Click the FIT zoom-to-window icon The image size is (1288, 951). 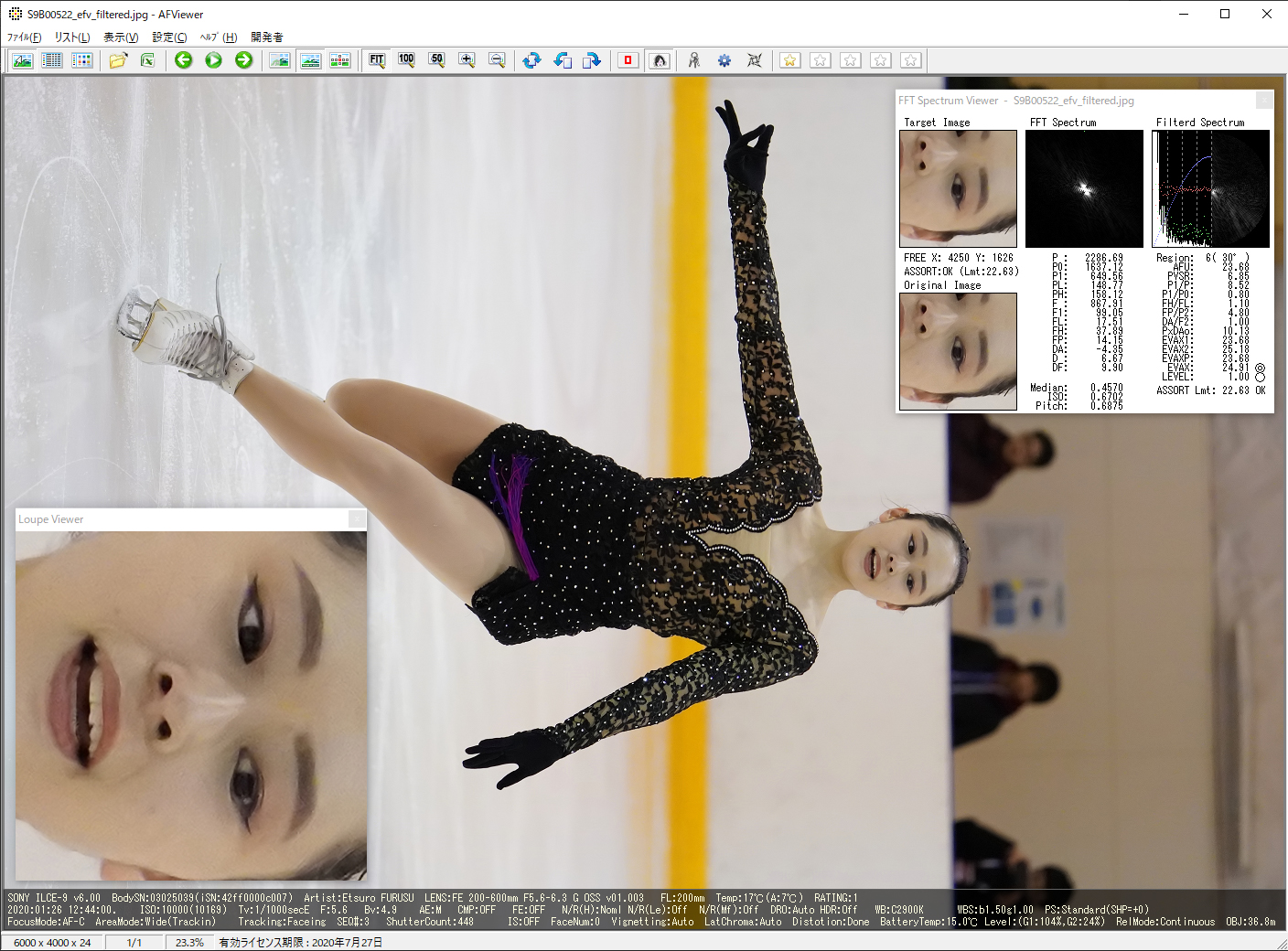click(377, 60)
